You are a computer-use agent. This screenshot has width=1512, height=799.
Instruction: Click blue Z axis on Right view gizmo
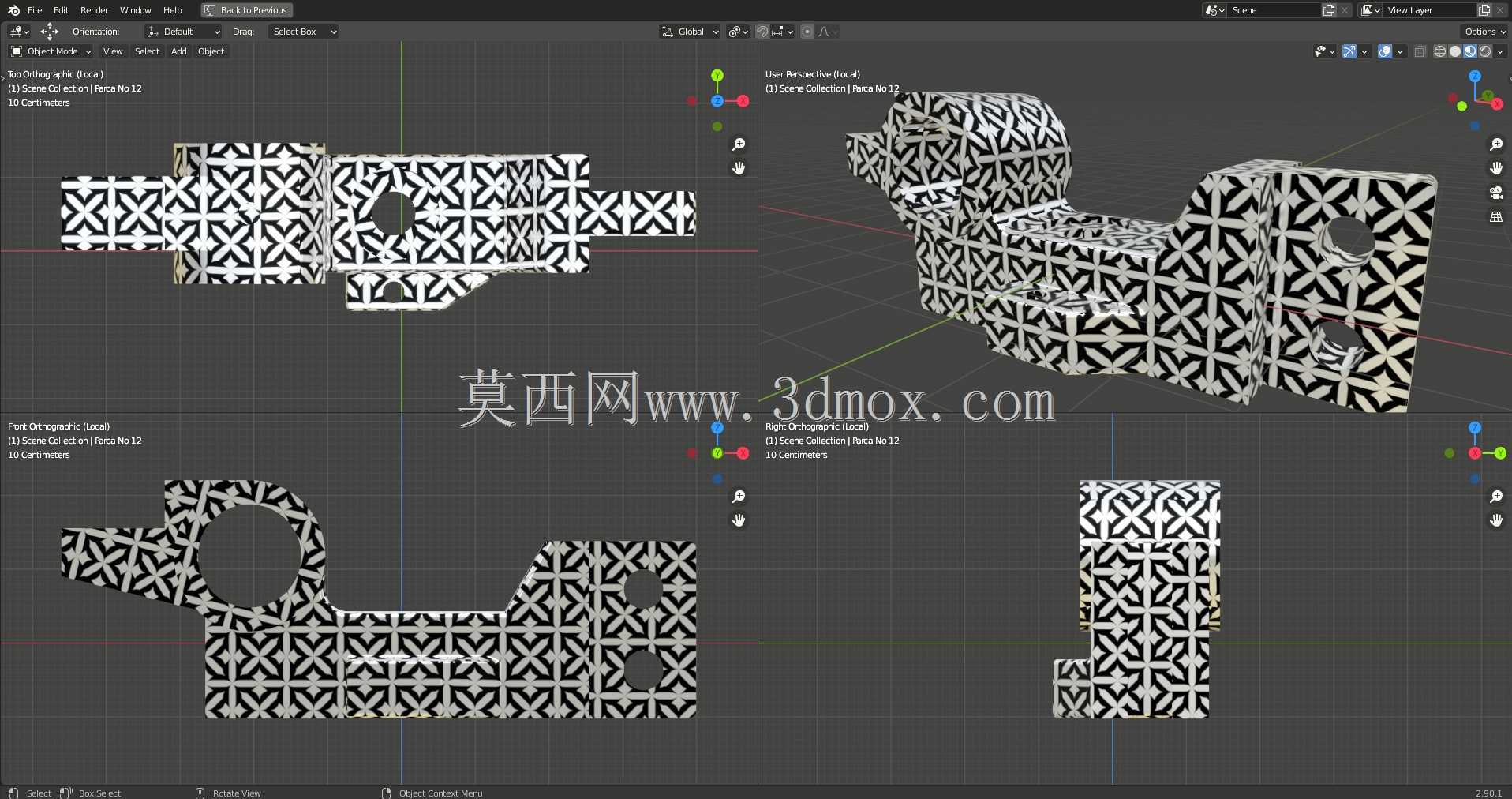coord(1475,428)
